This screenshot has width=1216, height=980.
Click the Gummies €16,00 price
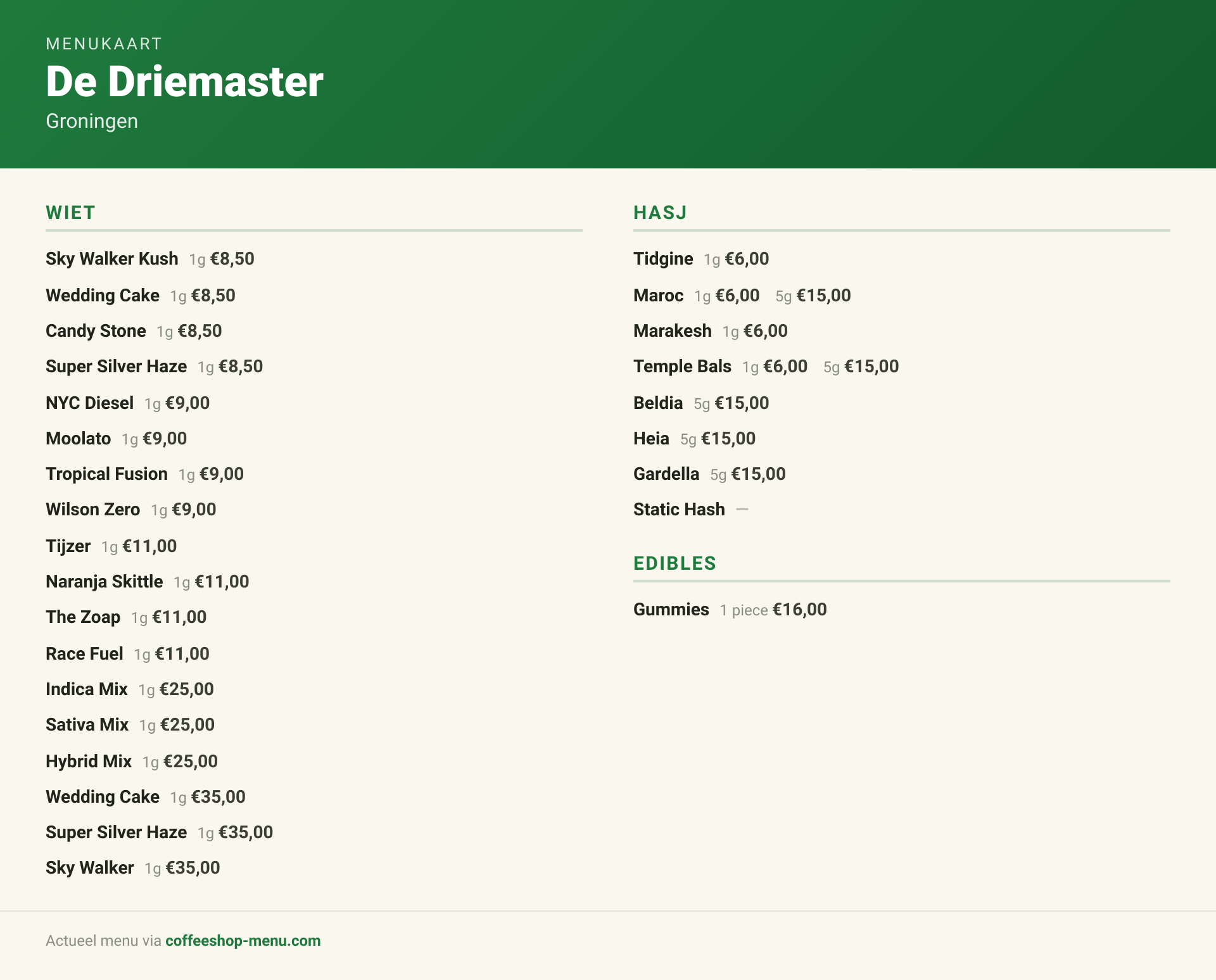click(800, 610)
